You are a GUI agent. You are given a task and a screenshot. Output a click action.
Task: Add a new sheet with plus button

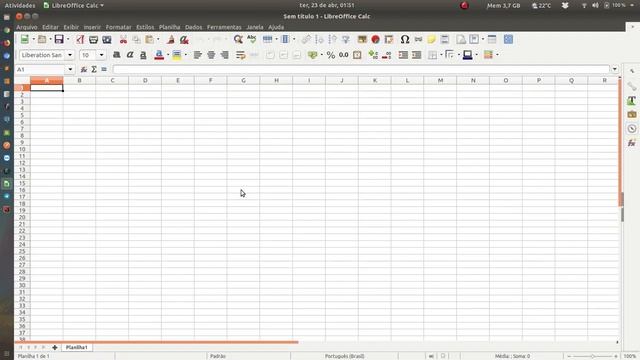(x=55, y=347)
